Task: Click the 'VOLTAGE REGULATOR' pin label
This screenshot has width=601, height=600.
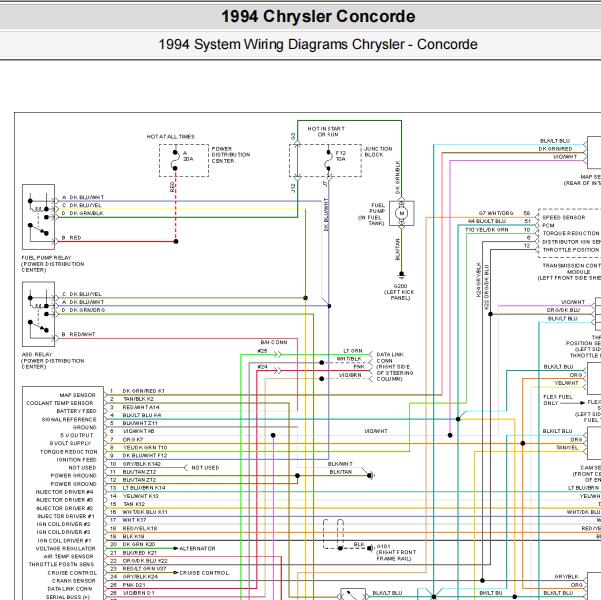Action: point(66,549)
